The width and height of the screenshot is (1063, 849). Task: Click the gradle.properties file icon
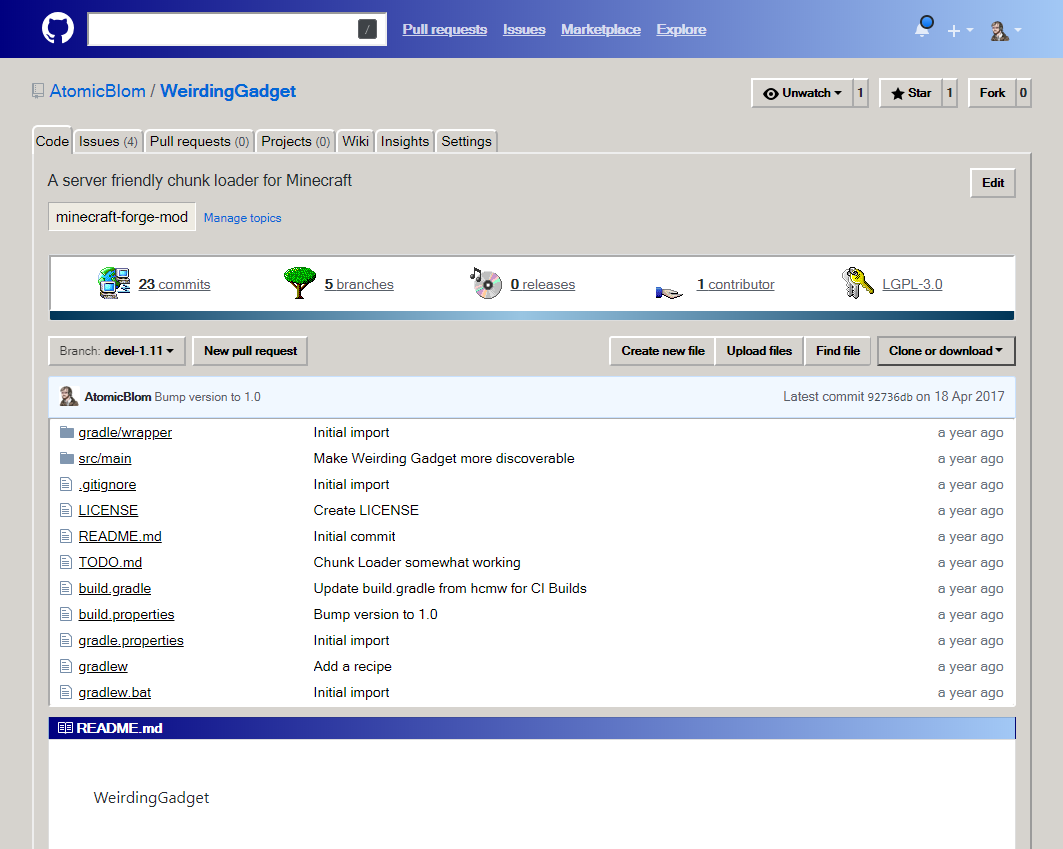(x=66, y=640)
